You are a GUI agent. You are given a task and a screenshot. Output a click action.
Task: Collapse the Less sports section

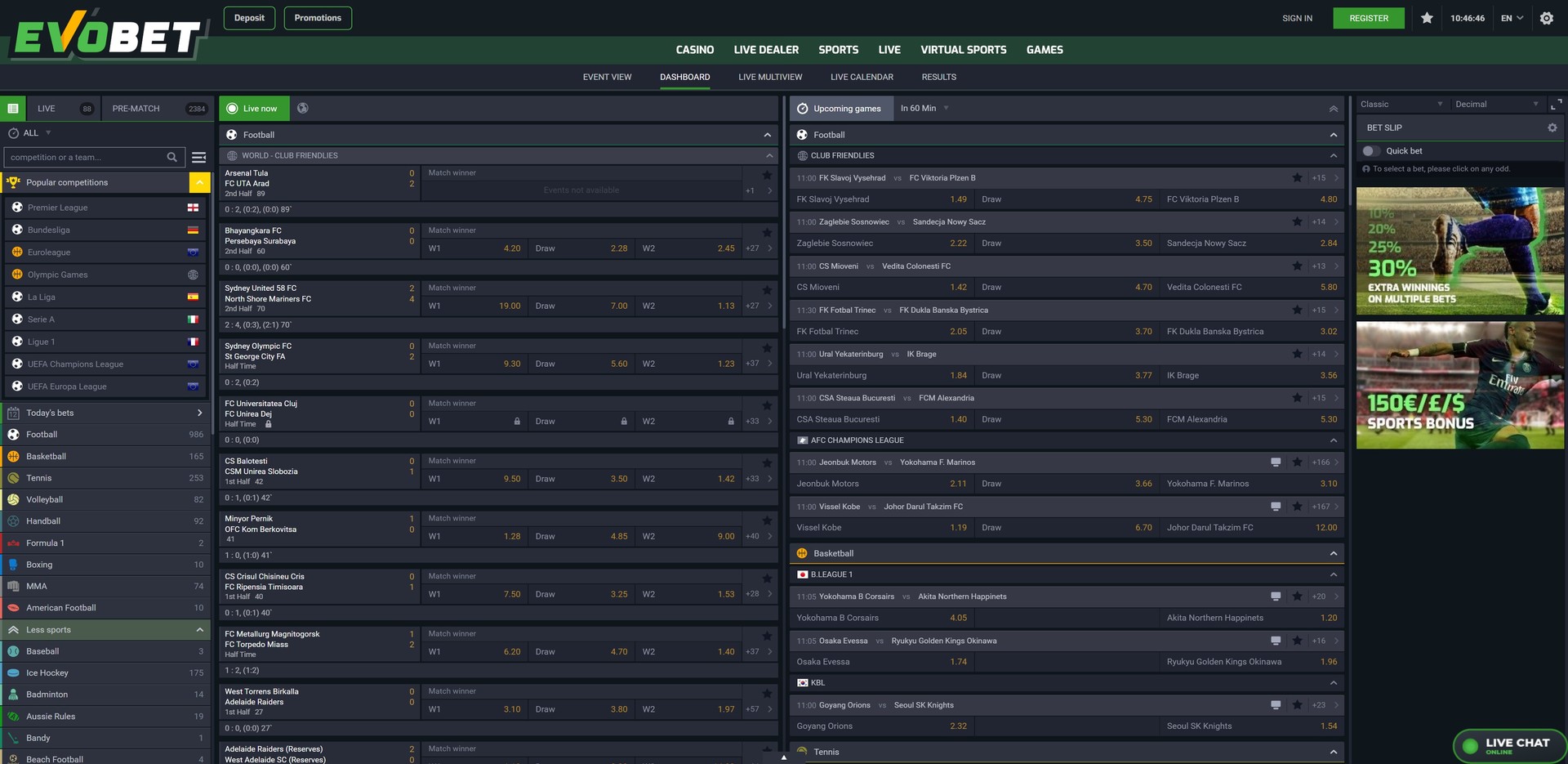199,630
